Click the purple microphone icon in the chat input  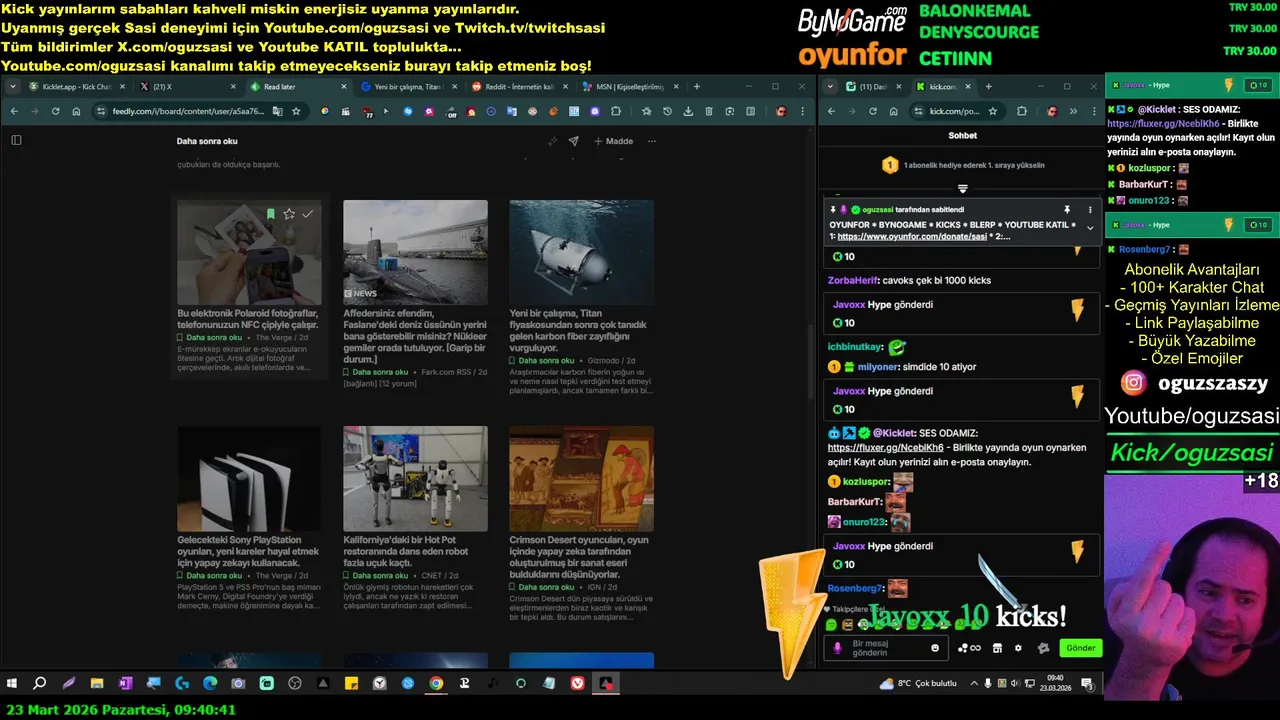coord(838,648)
